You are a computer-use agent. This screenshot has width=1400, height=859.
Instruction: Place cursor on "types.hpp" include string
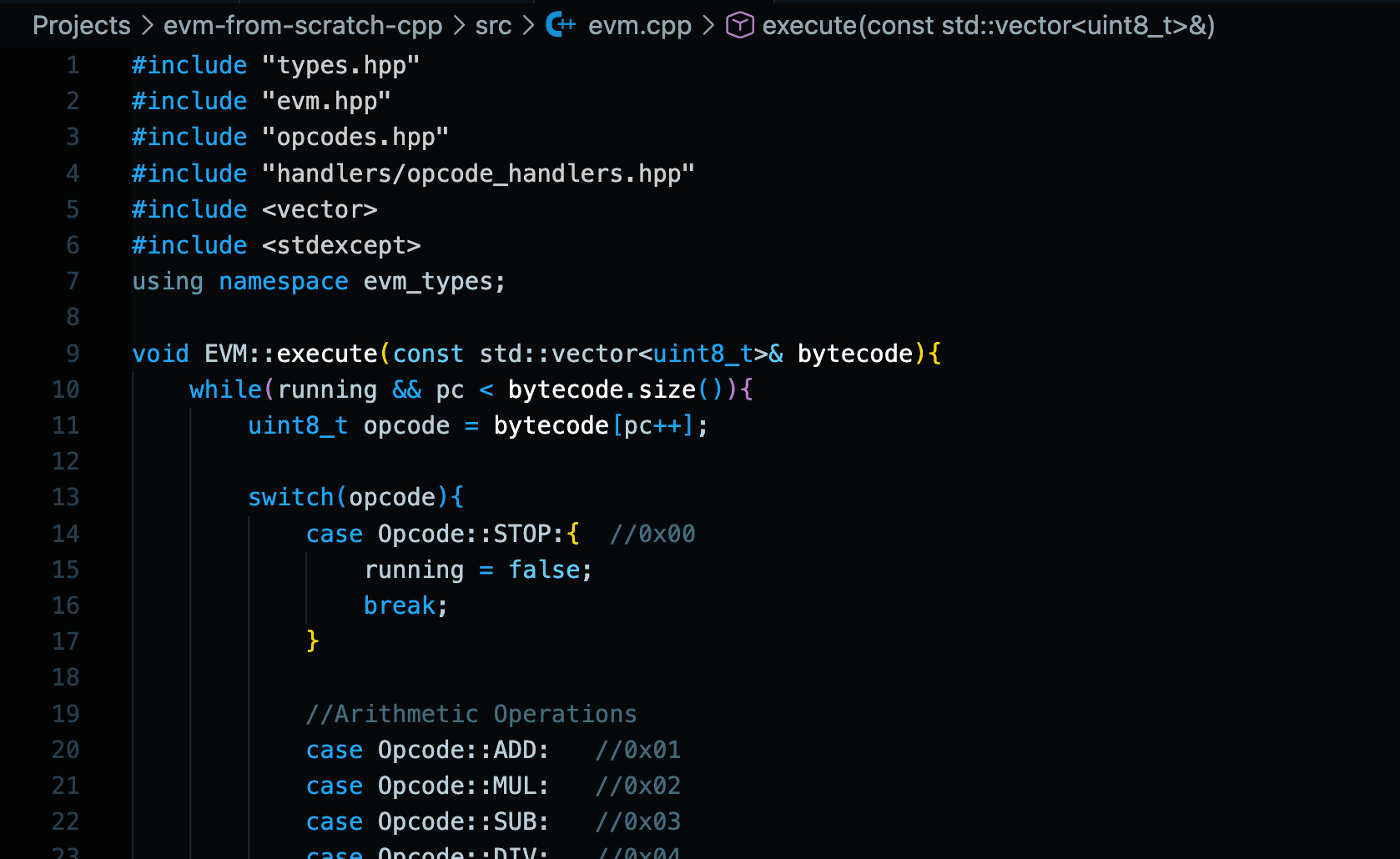pyautogui.click(x=340, y=65)
